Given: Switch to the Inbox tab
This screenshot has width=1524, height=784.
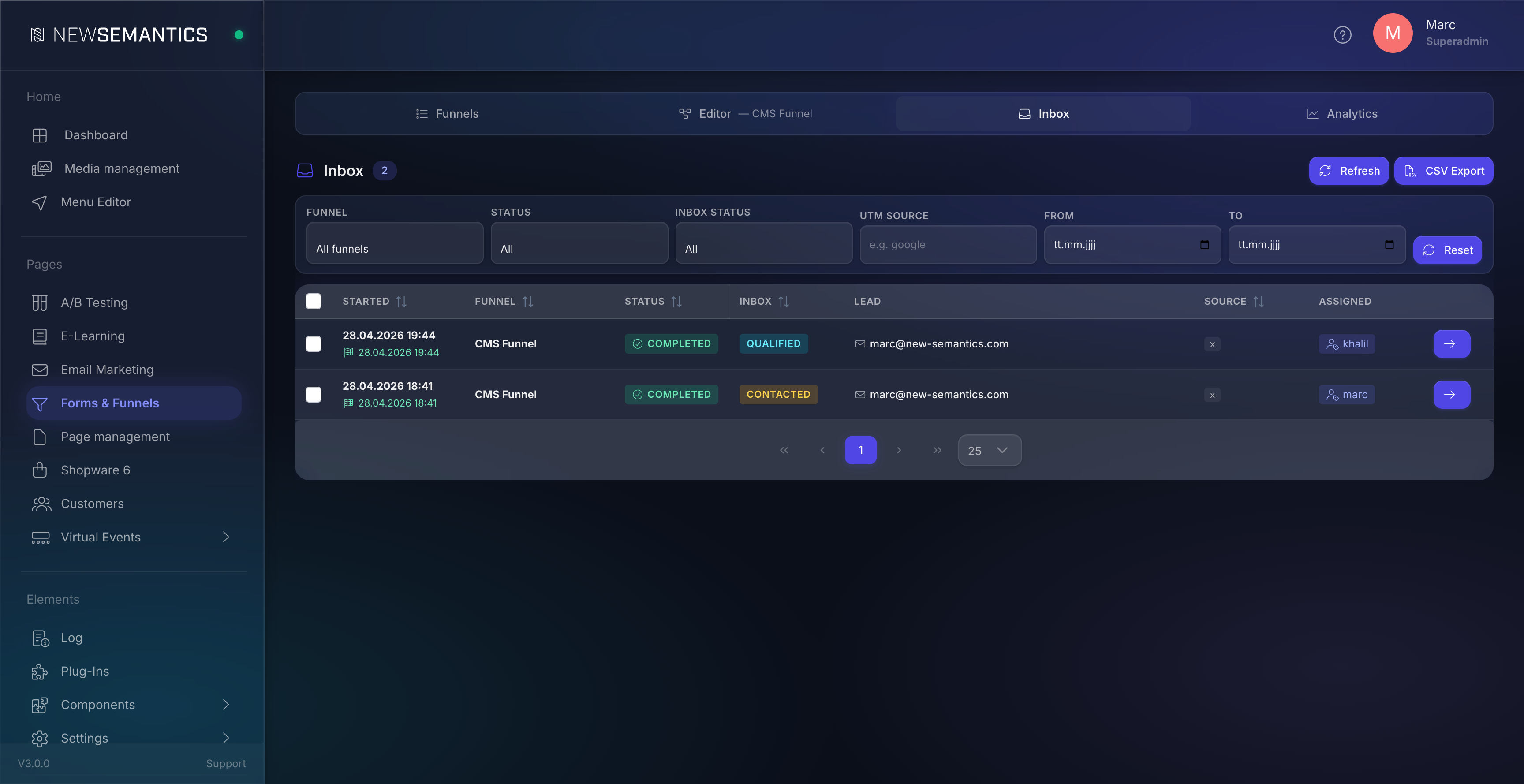Looking at the screenshot, I should (x=1043, y=114).
